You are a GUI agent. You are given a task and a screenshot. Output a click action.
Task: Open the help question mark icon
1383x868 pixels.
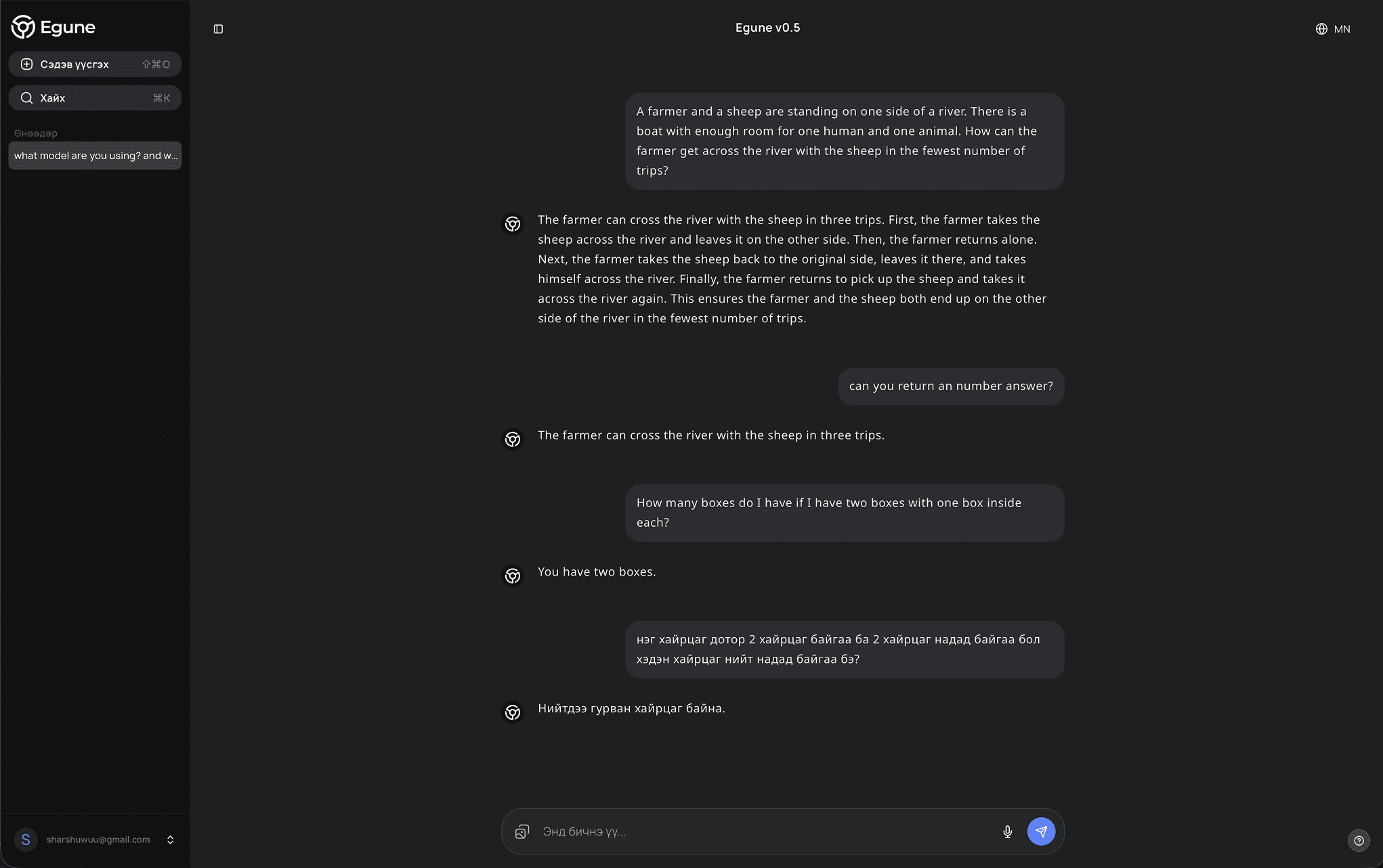click(x=1359, y=840)
